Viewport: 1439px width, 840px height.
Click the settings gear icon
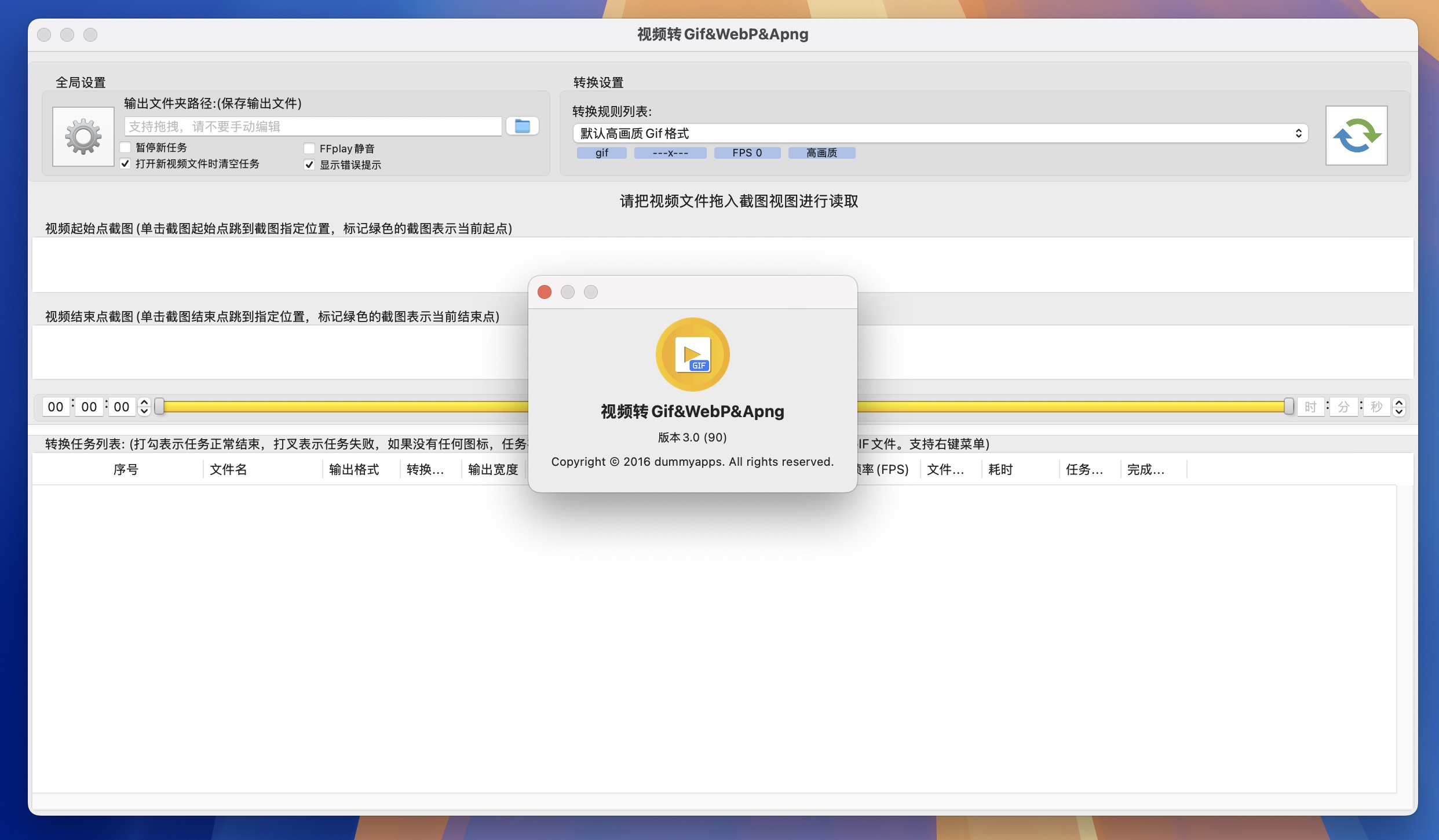(x=83, y=135)
